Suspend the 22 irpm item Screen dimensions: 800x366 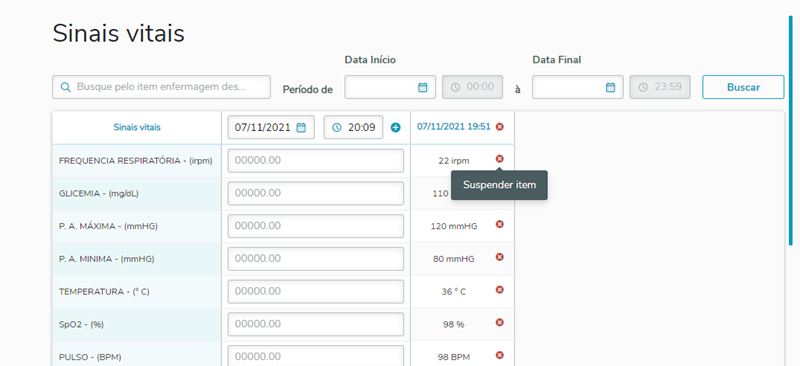tap(499, 159)
